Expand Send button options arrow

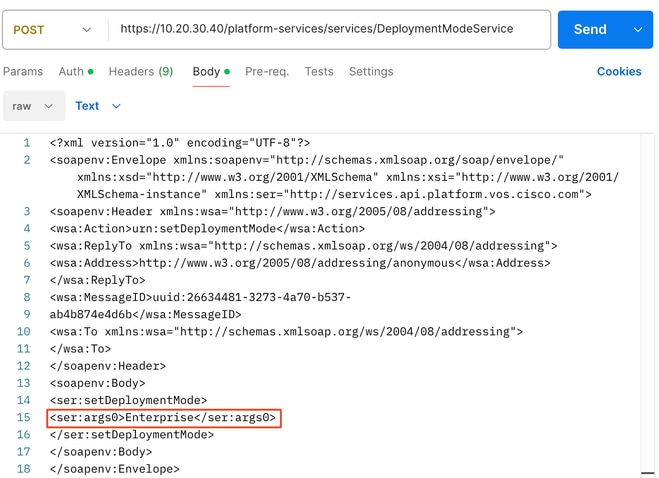point(638,30)
